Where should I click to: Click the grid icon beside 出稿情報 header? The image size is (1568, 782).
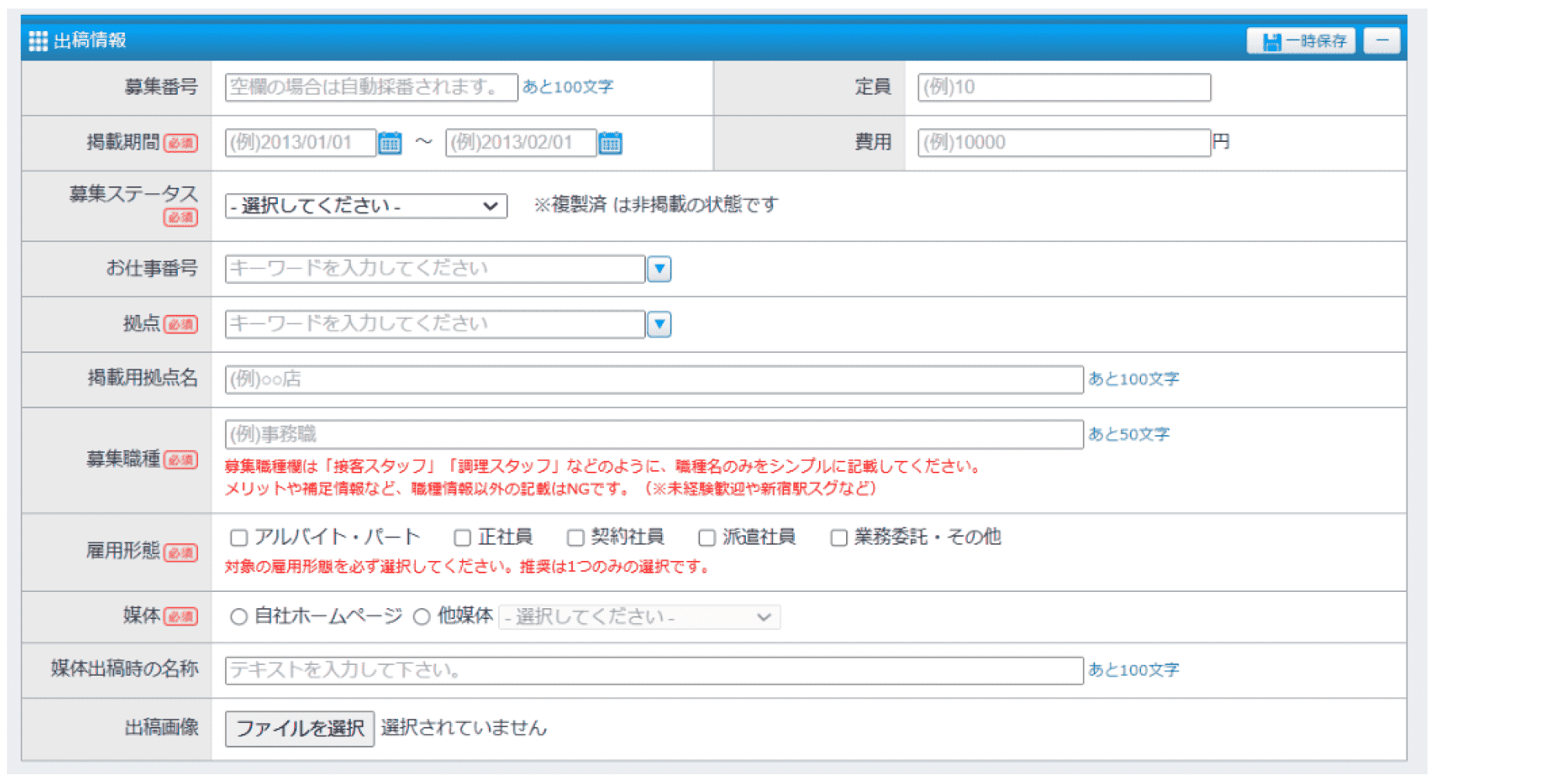37,41
